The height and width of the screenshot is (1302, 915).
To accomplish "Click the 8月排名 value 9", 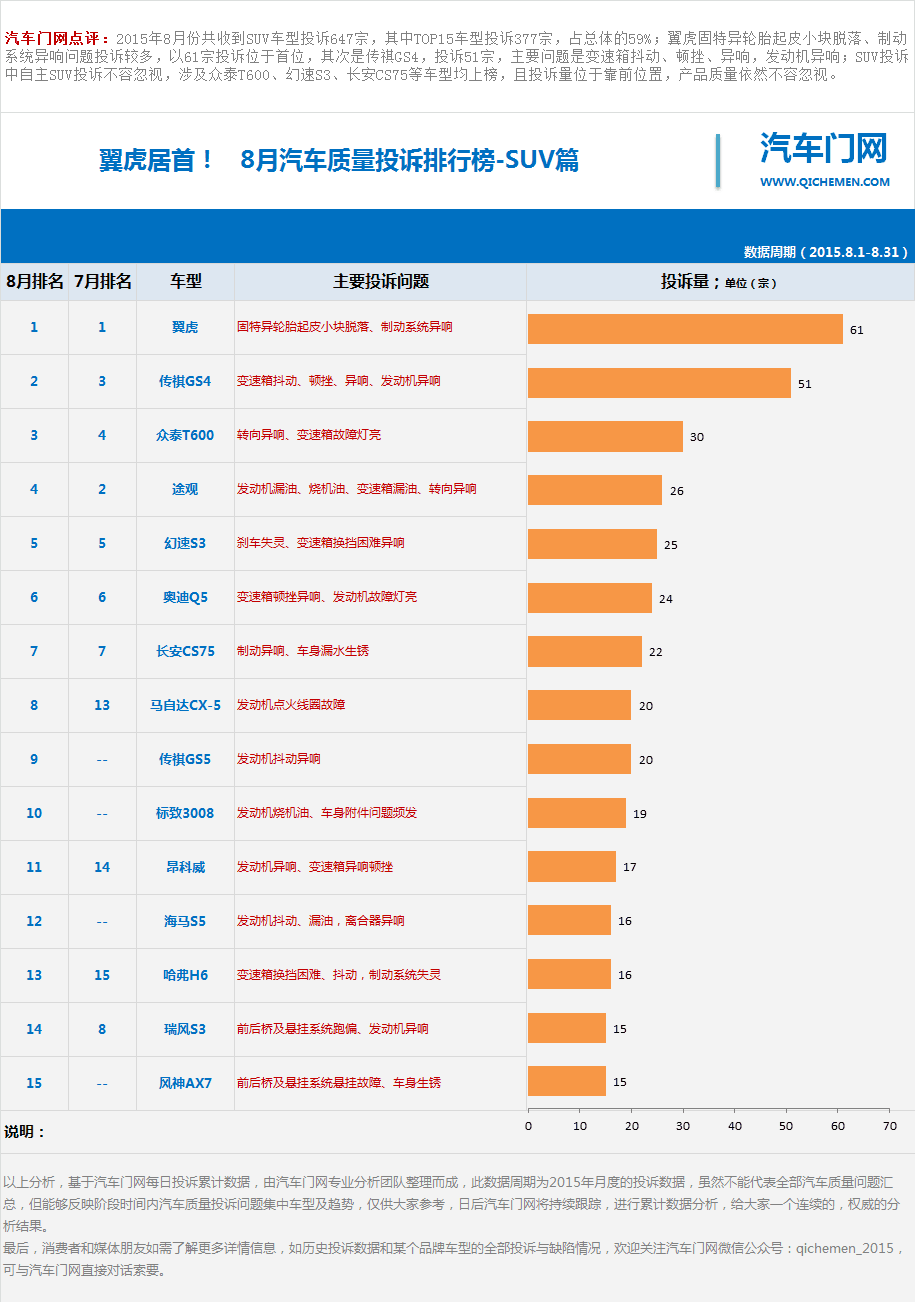I will (34, 759).
